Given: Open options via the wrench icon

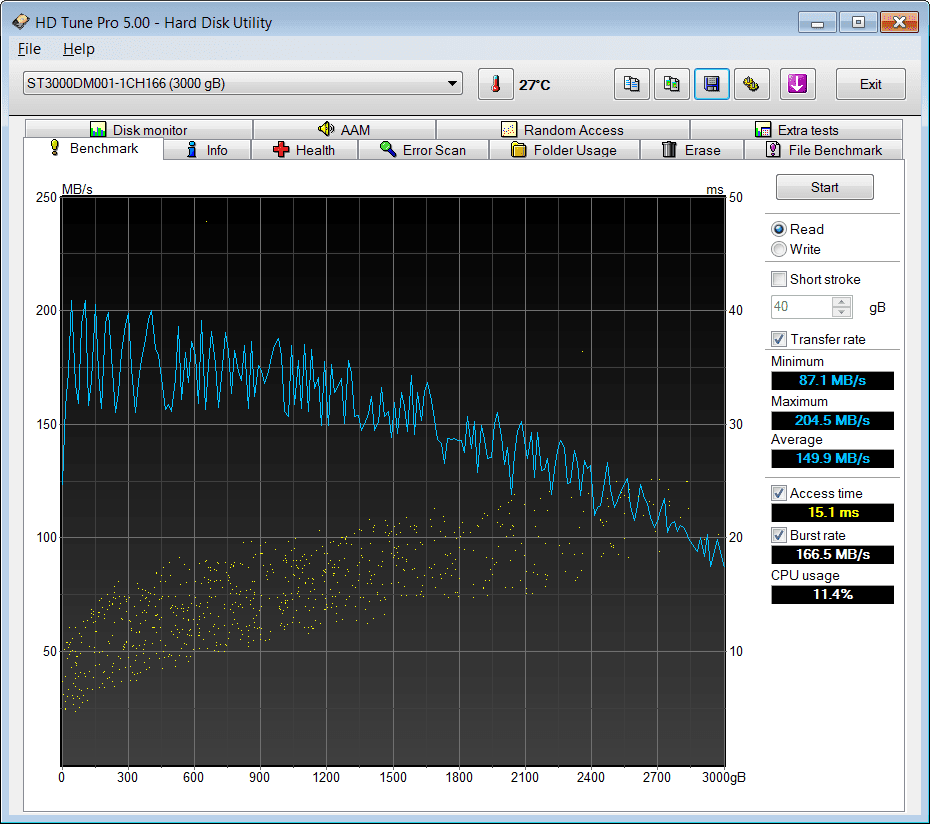Looking at the screenshot, I should (751, 84).
